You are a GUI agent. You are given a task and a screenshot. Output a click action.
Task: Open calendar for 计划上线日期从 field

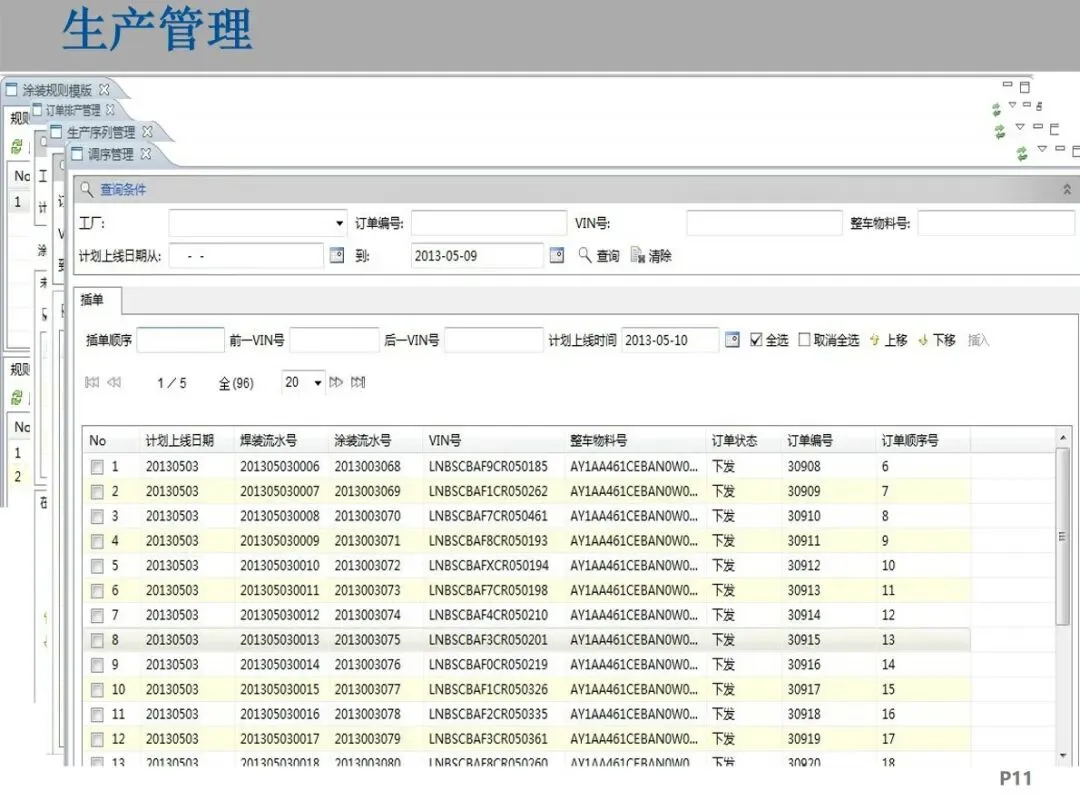pos(337,256)
